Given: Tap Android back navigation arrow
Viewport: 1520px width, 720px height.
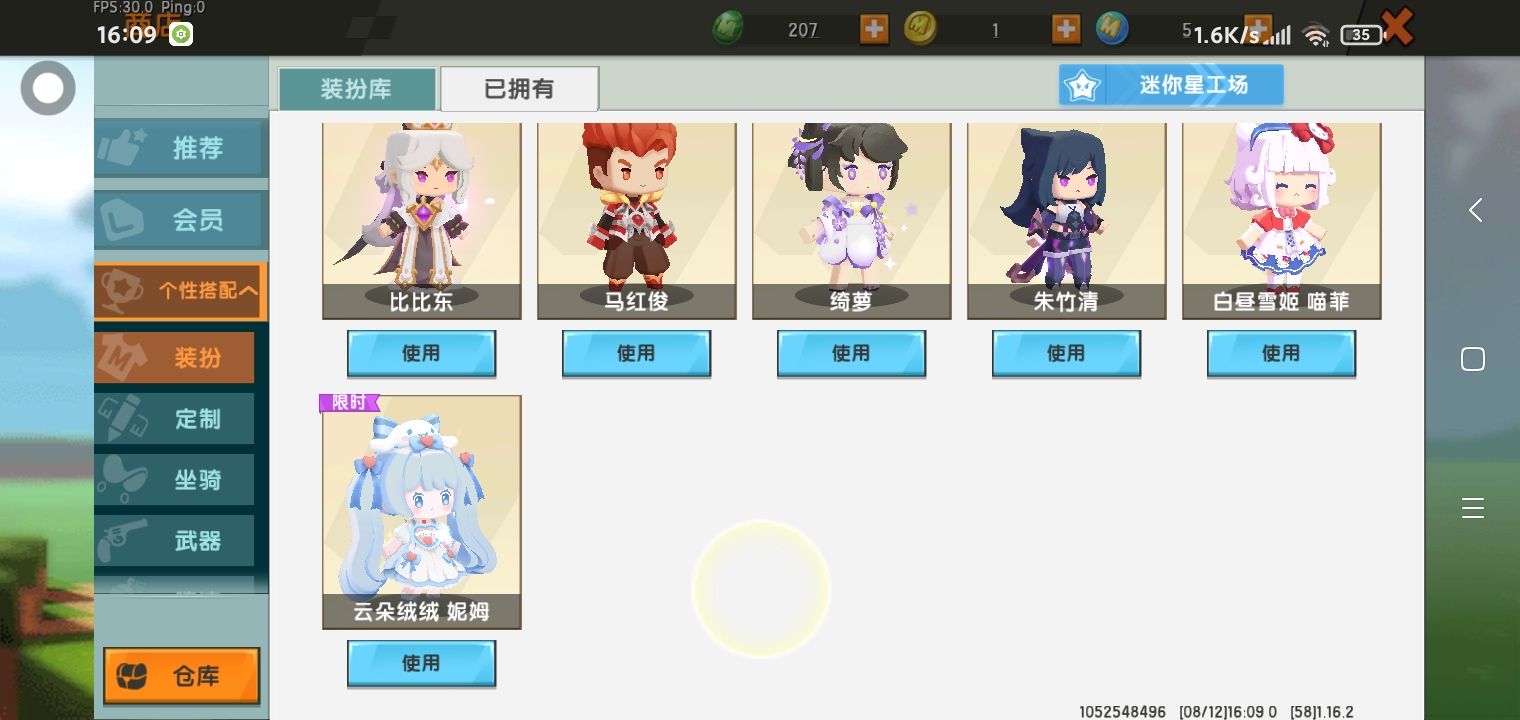Looking at the screenshot, I should [x=1475, y=210].
